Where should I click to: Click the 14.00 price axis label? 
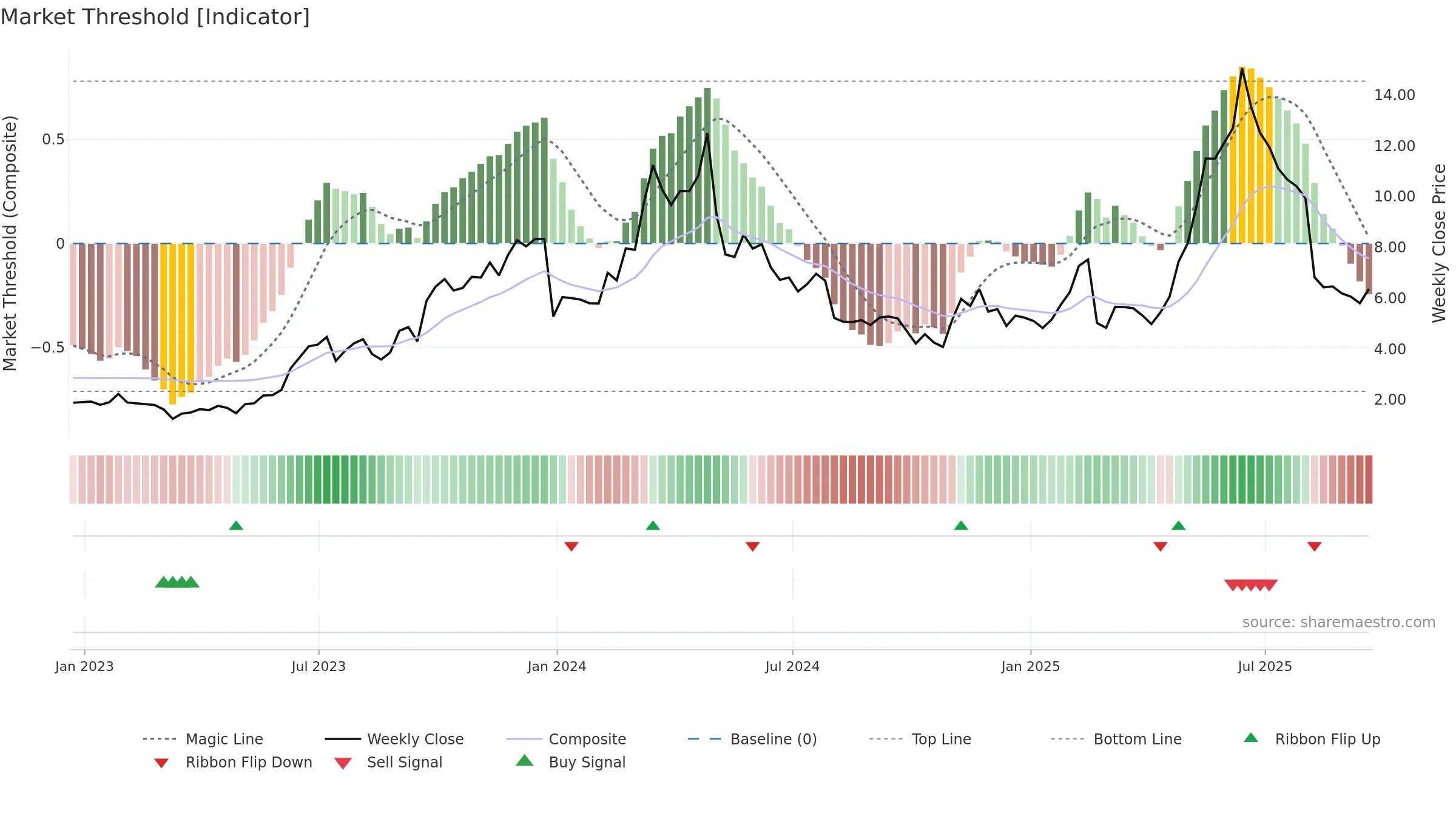click(x=1395, y=95)
